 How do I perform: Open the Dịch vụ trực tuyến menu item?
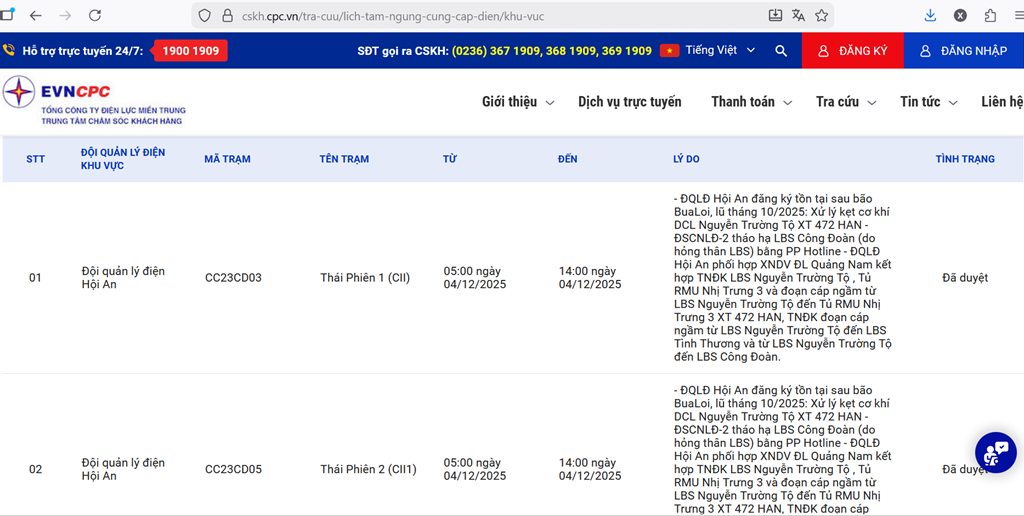tap(629, 102)
